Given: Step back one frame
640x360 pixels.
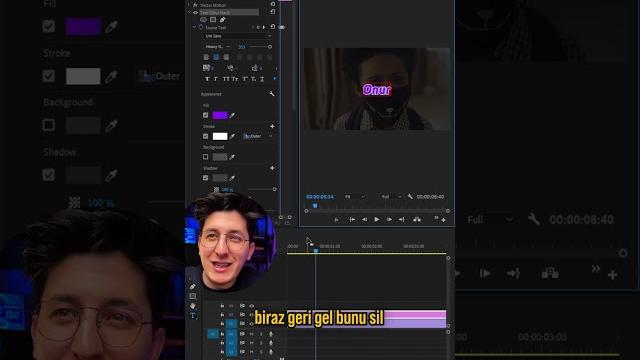Looking at the screenshot, I should [x=364, y=220].
